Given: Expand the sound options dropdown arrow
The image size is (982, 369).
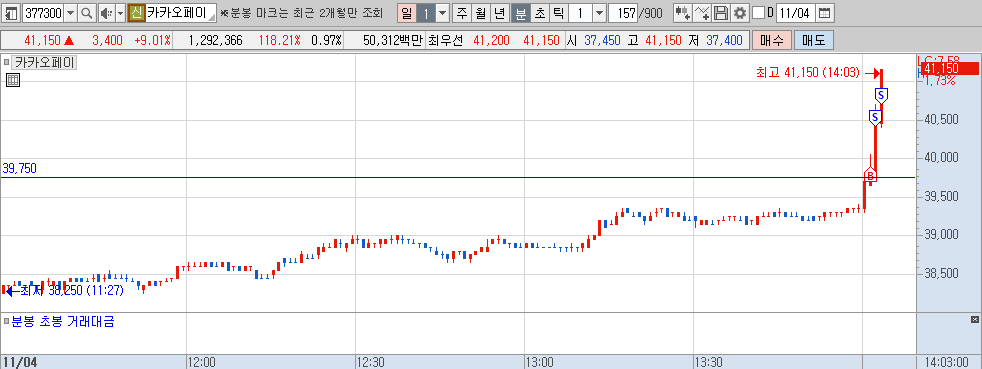Looking at the screenshot, I should [120, 13].
